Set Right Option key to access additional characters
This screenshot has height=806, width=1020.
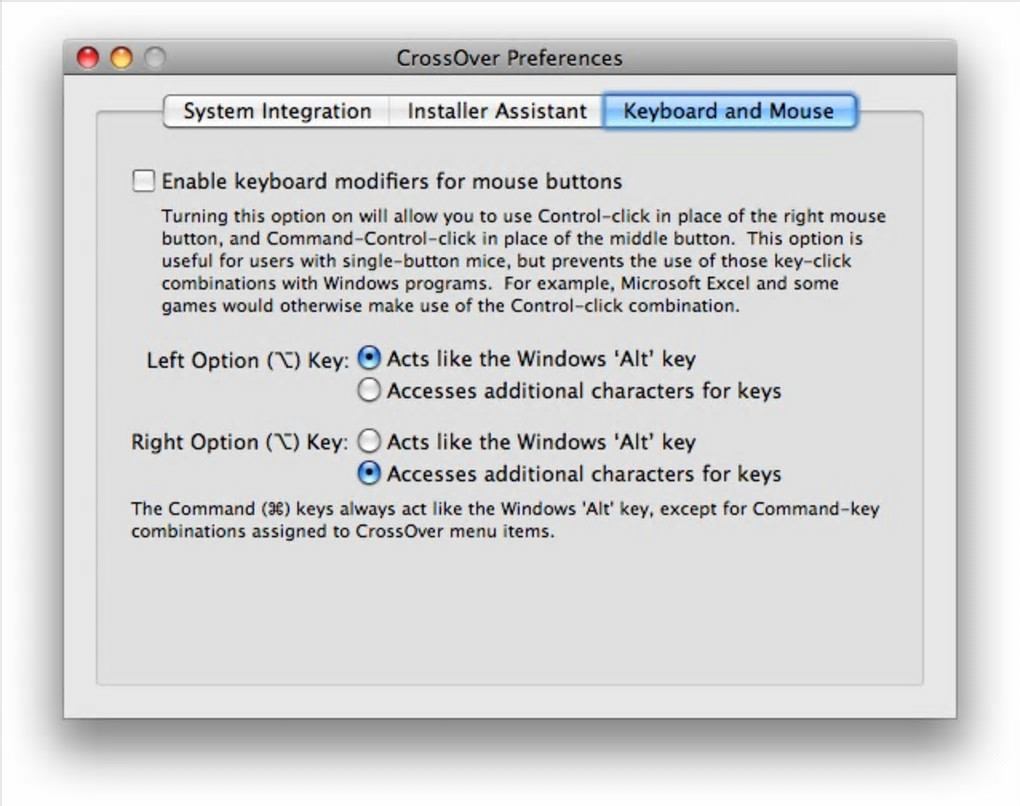(369, 473)
